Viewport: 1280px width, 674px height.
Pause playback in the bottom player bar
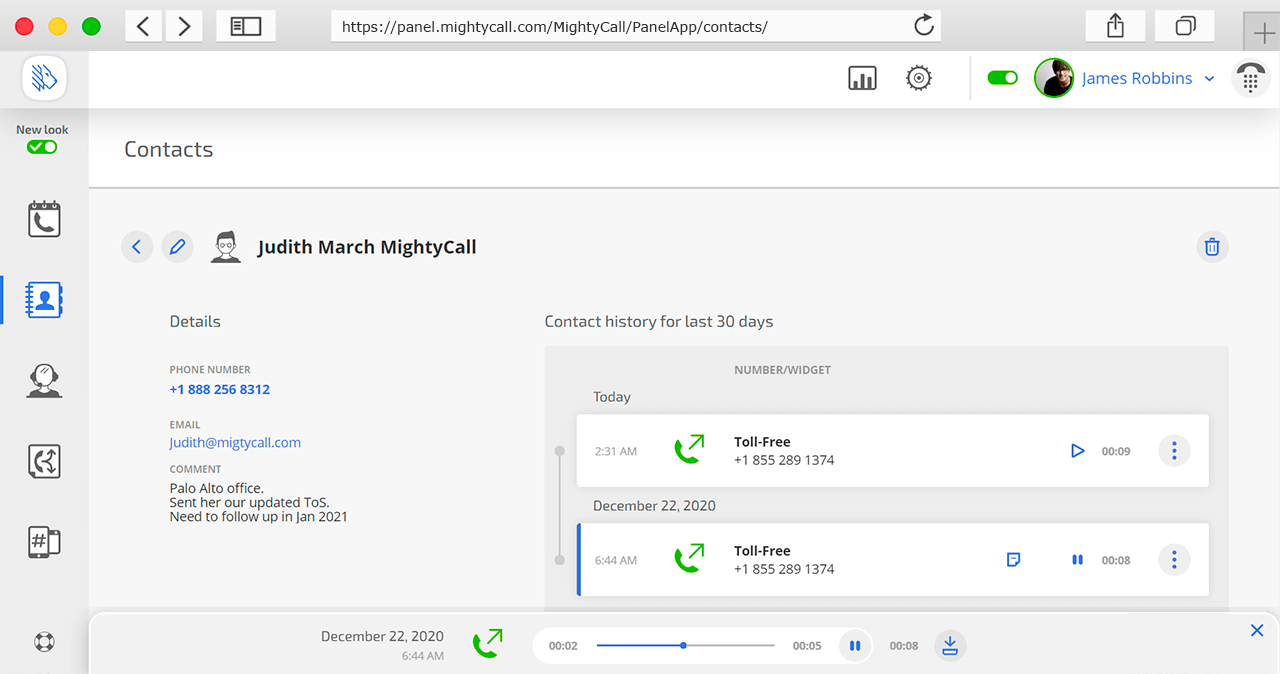point(855,645)
